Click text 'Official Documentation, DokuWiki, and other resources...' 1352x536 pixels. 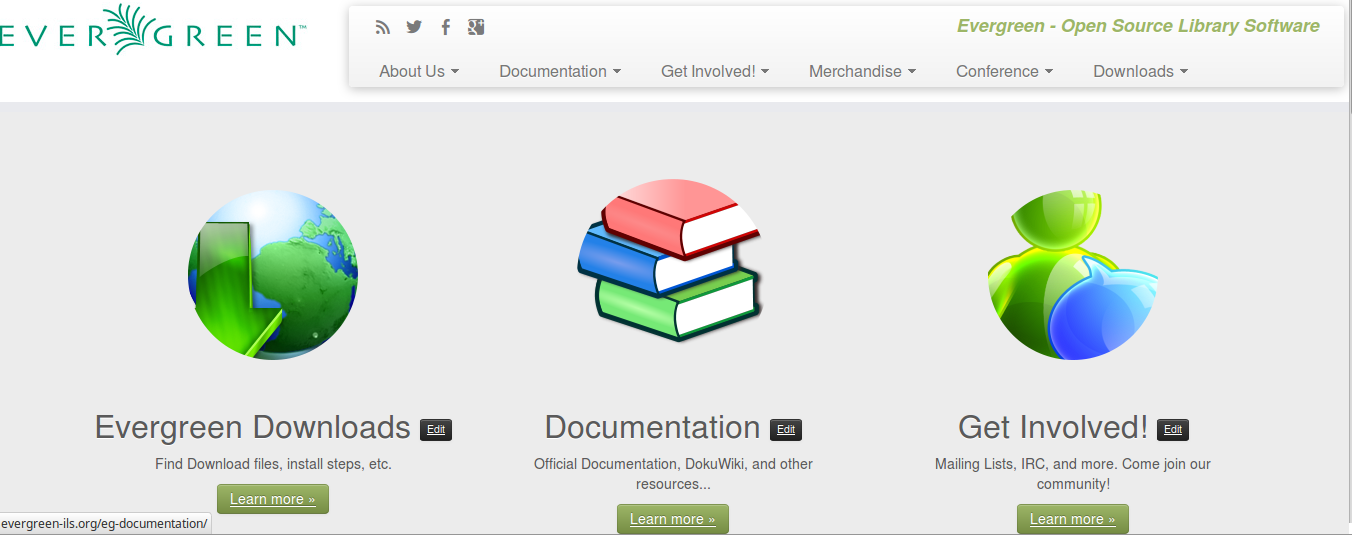pyautogui.click(x=673, y=474)
